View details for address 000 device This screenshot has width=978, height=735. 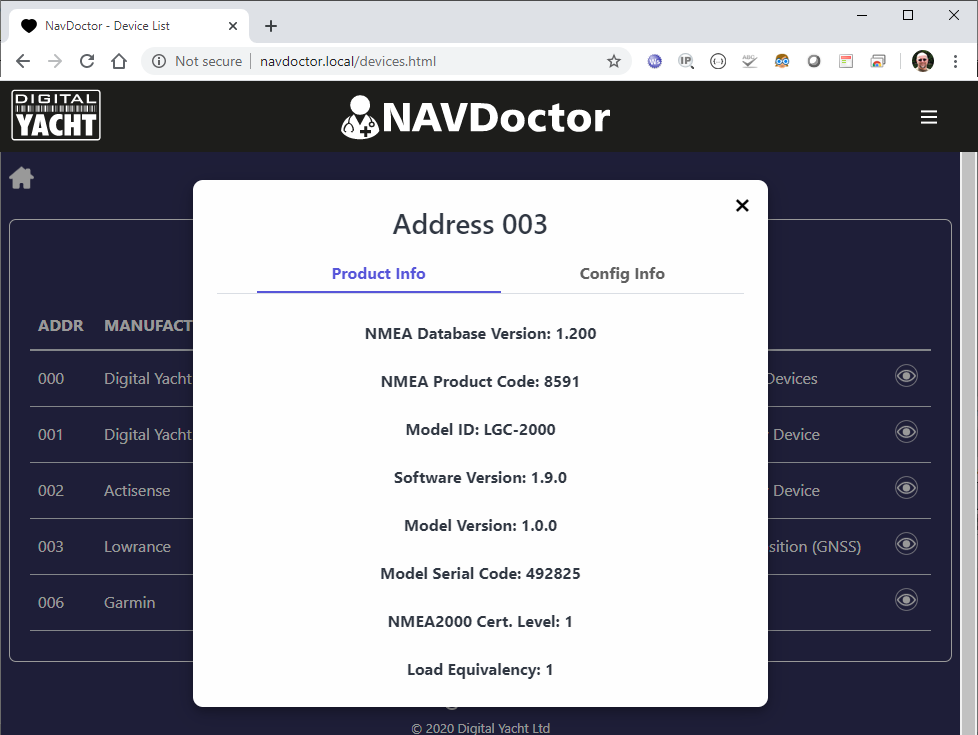pos(906,376)
